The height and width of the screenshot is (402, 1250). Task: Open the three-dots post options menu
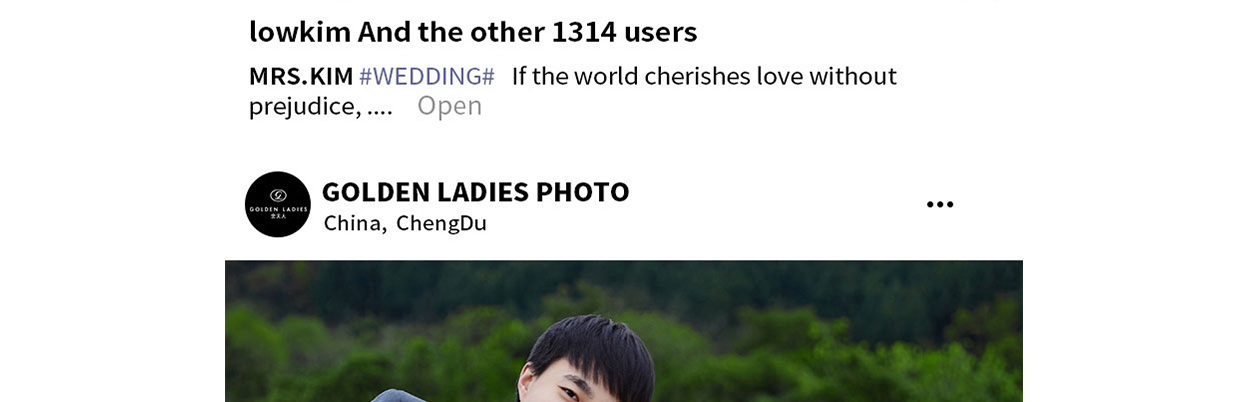[x=940, y=205]
